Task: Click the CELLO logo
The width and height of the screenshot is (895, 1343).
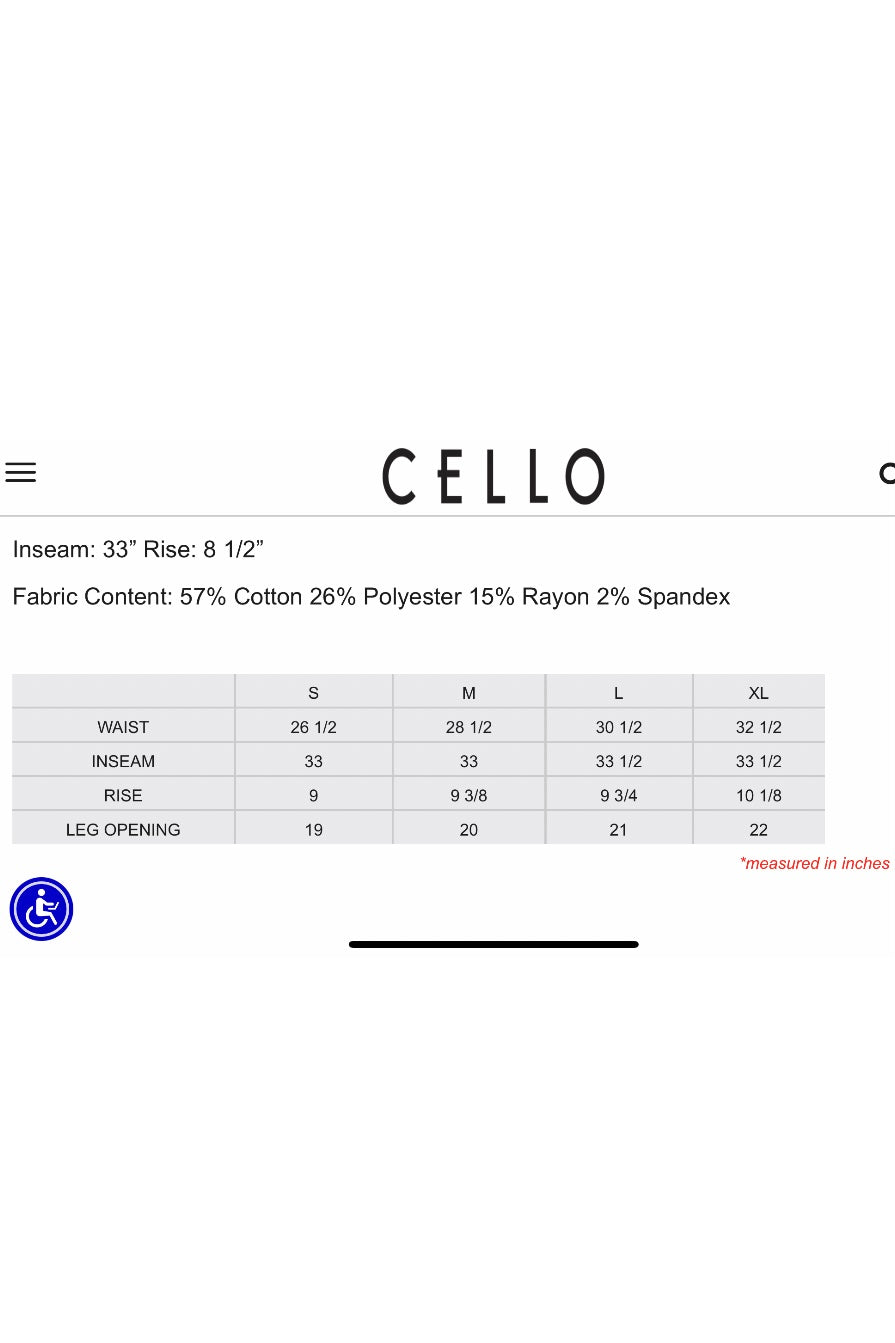Action: [493, 476]
